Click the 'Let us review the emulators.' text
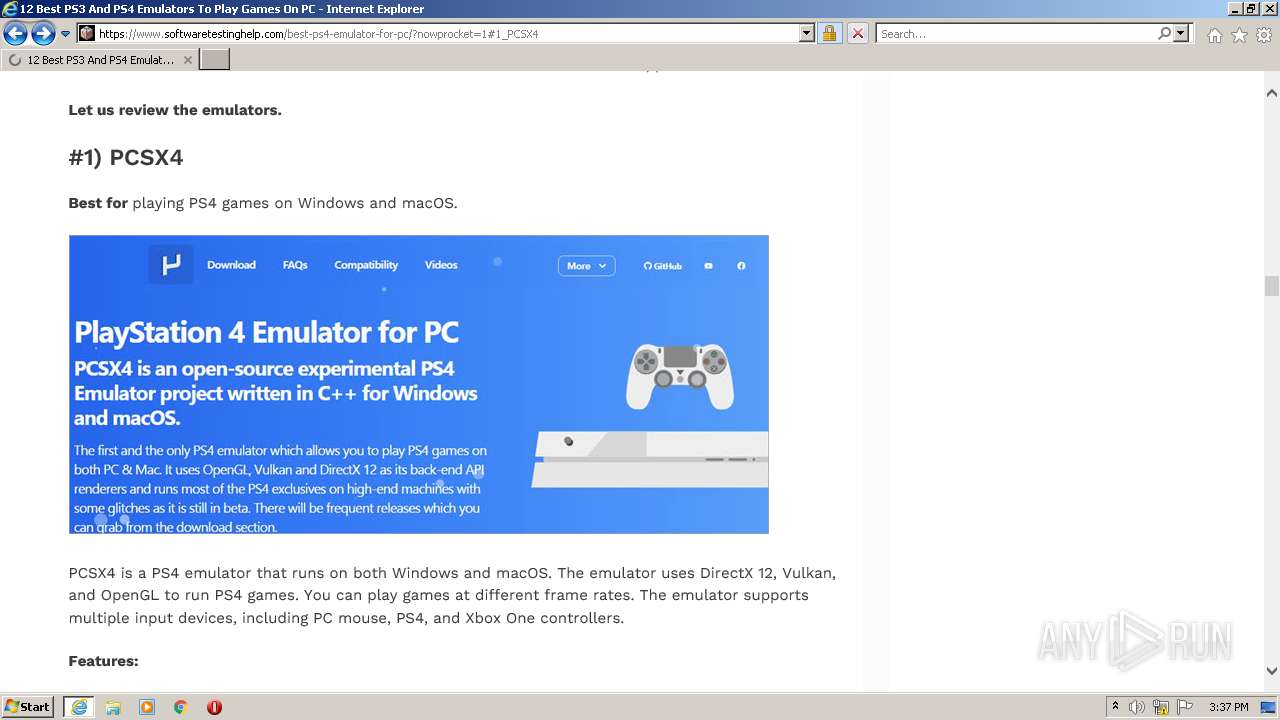This screenshot has height=720, width=1280. (175, 110)
